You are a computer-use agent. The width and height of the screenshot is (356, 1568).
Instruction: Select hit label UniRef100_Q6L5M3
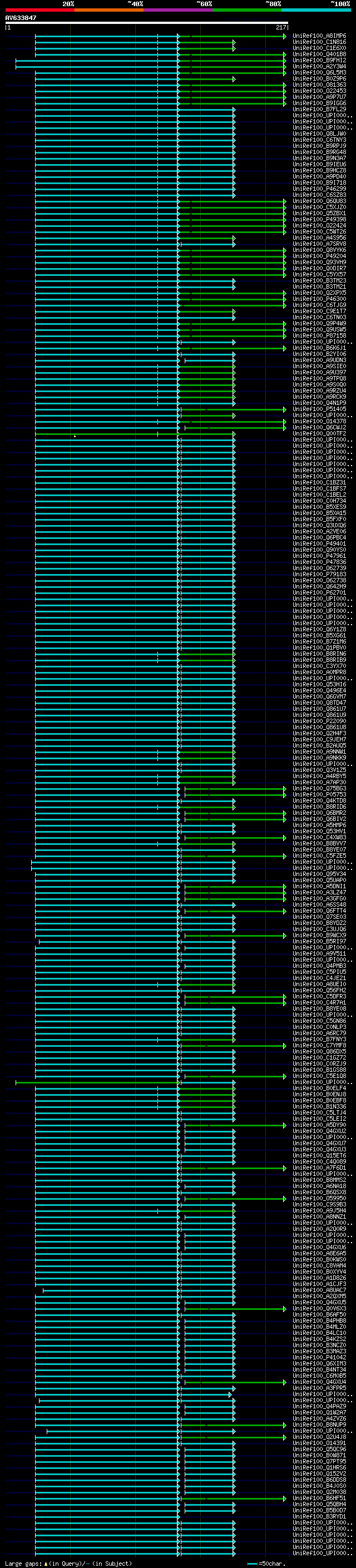click(319, 72)
